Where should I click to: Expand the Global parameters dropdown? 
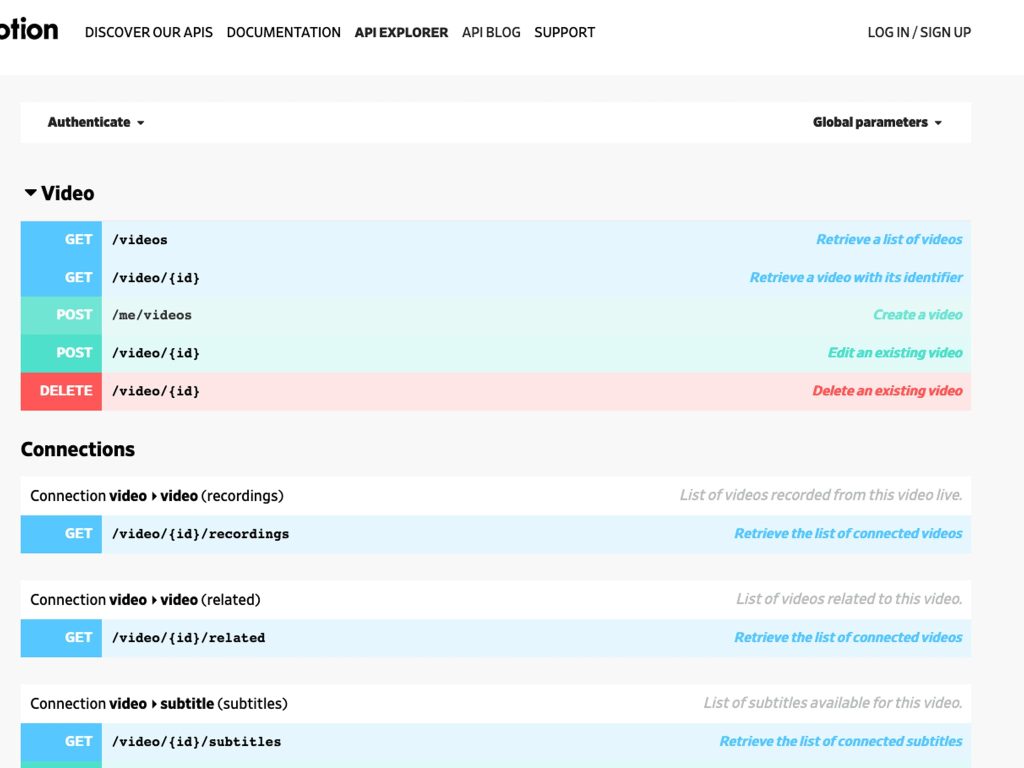(877, 122)
